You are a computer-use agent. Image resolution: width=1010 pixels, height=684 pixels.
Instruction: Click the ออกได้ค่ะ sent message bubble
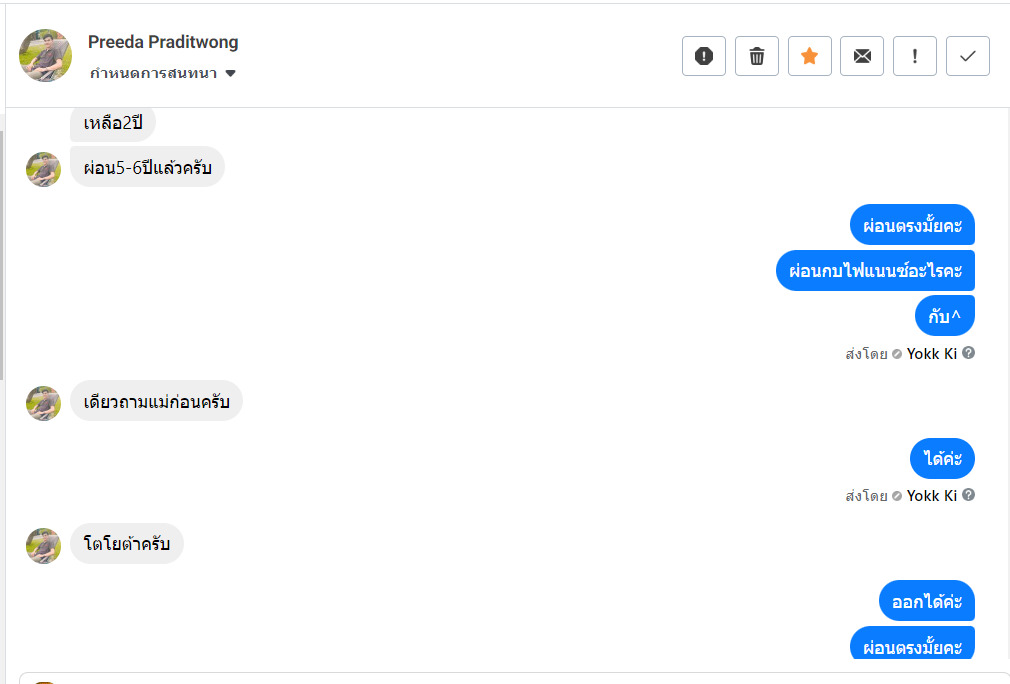pos(927,601)
